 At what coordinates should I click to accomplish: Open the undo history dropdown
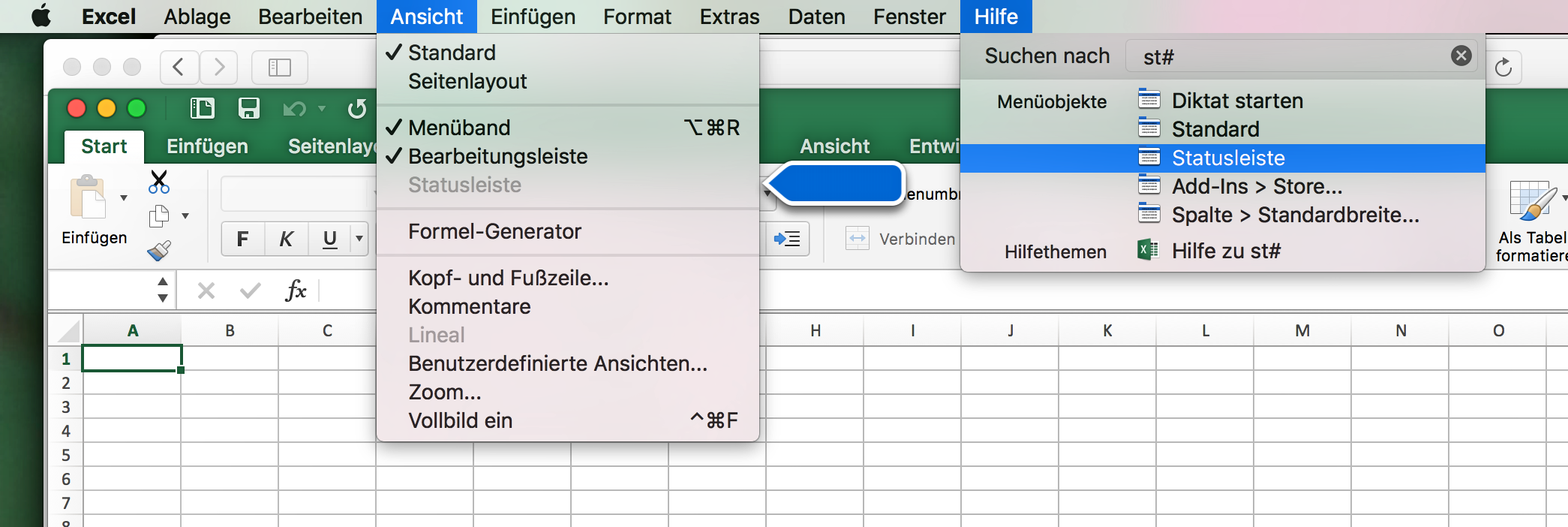click(x=322, y=109)
